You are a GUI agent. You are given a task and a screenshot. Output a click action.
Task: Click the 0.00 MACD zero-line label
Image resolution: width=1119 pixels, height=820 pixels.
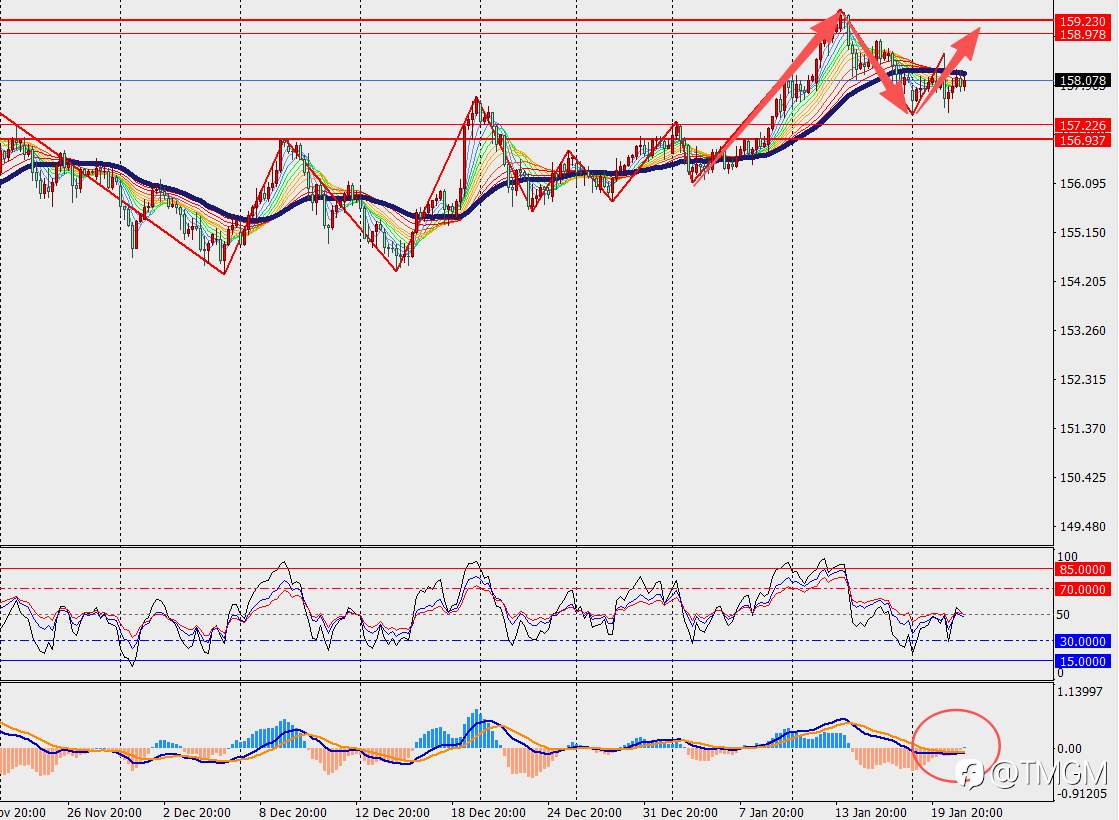click(1070, 749)
